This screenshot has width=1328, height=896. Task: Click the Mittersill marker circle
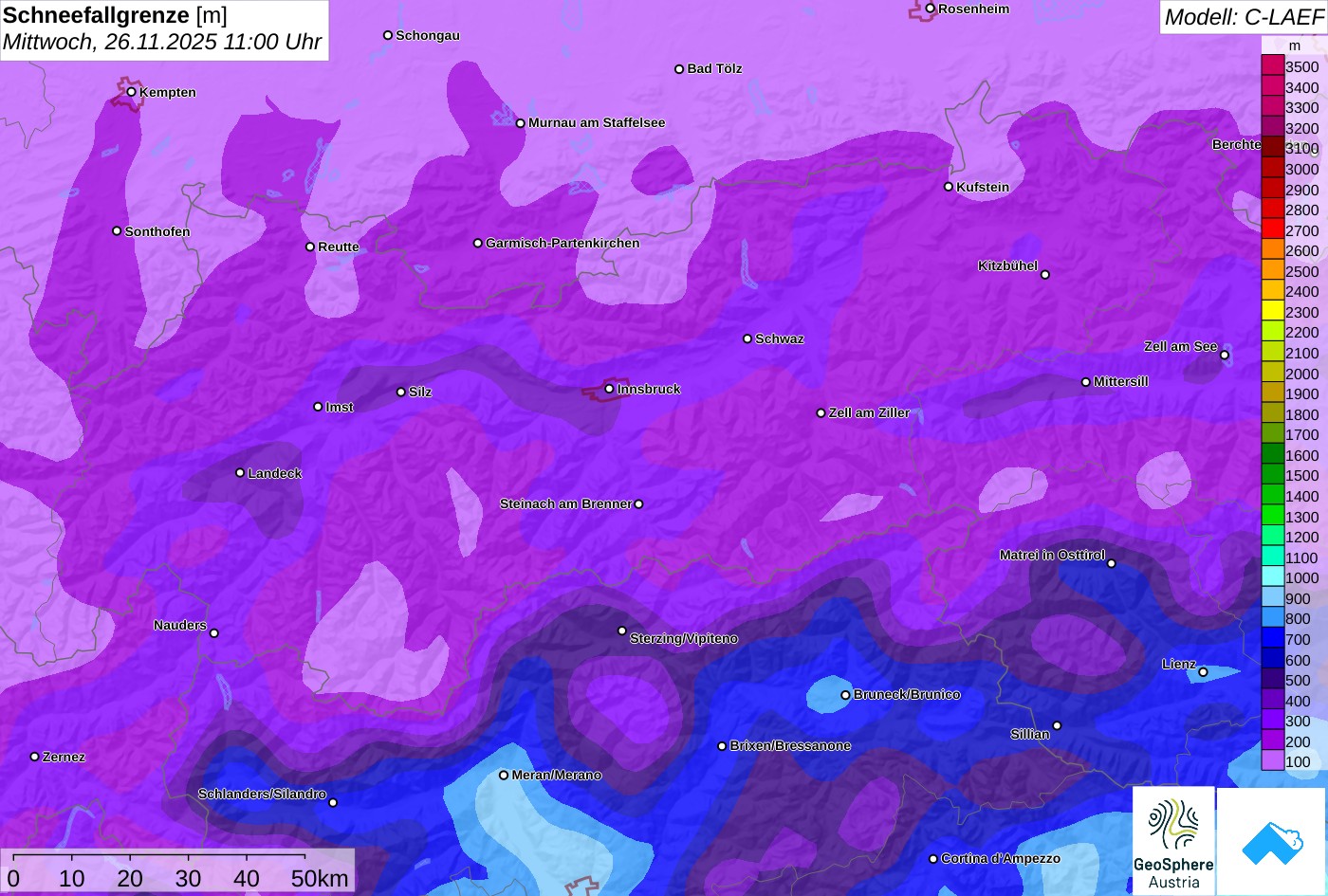(1086, 382)
